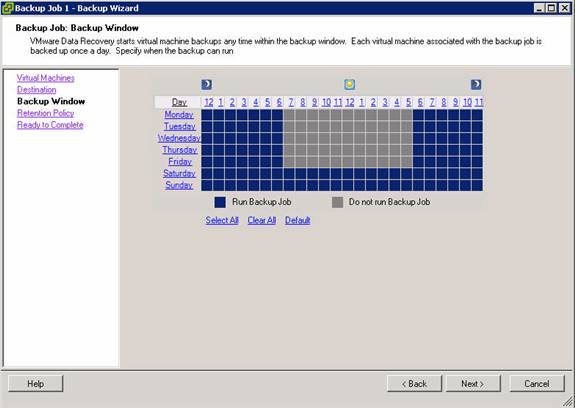Toggle the Monday 12 AM backup cell
Screen dimensions: 575x408
[207, 115]
